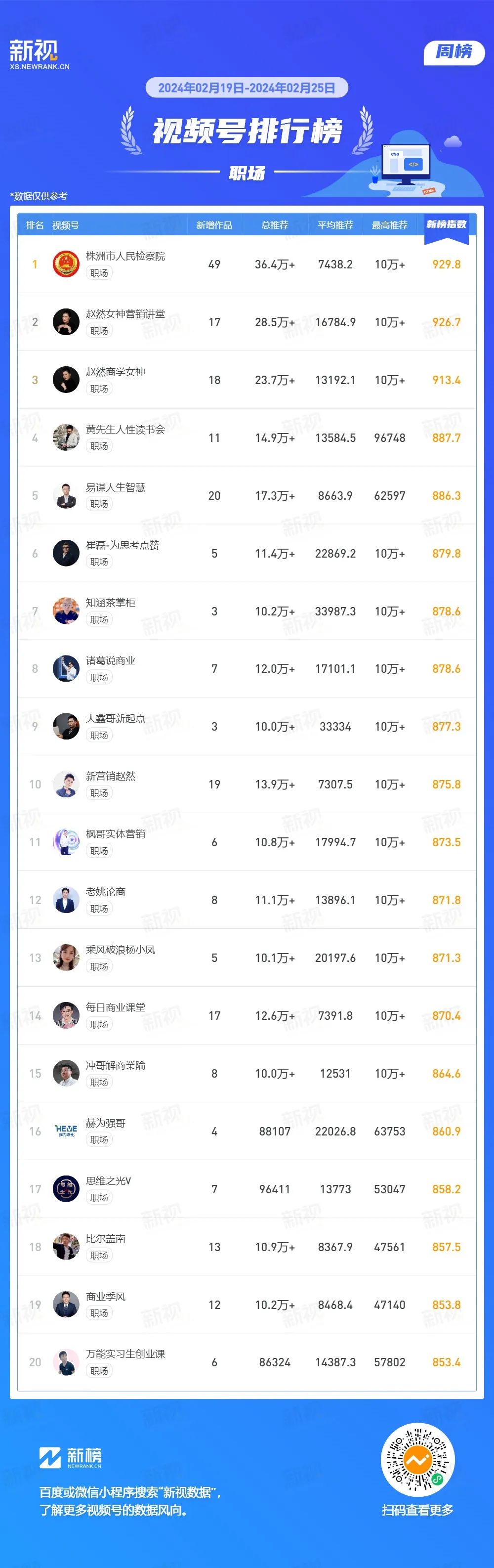494x1568 pixels.
Task: Open 株洲市人民检察院 avatar emblem
Action: 66,264
